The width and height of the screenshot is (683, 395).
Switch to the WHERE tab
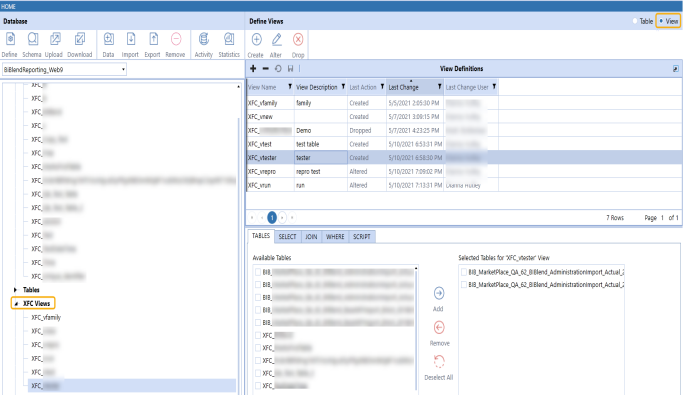pos(335,237)
